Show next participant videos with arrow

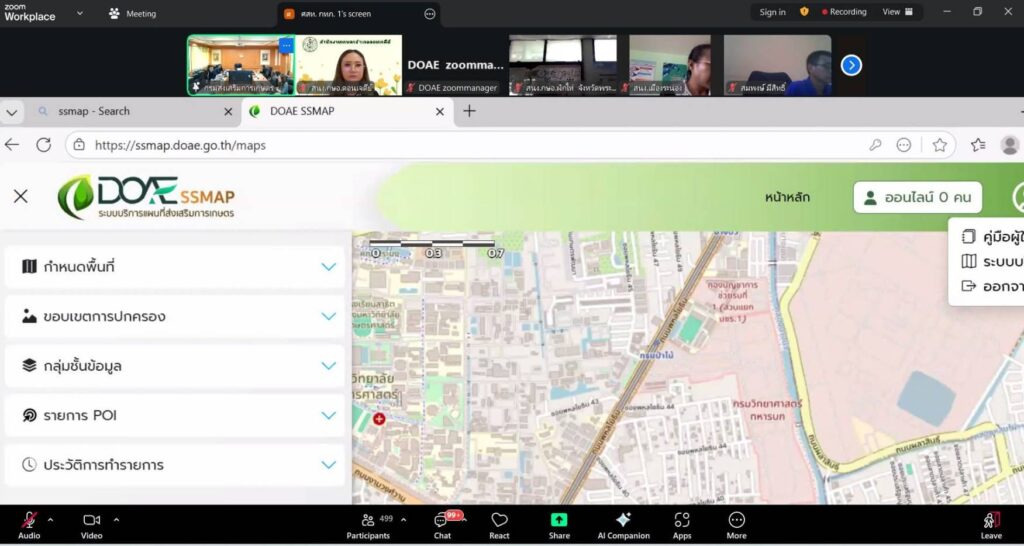tap(851, 65)
